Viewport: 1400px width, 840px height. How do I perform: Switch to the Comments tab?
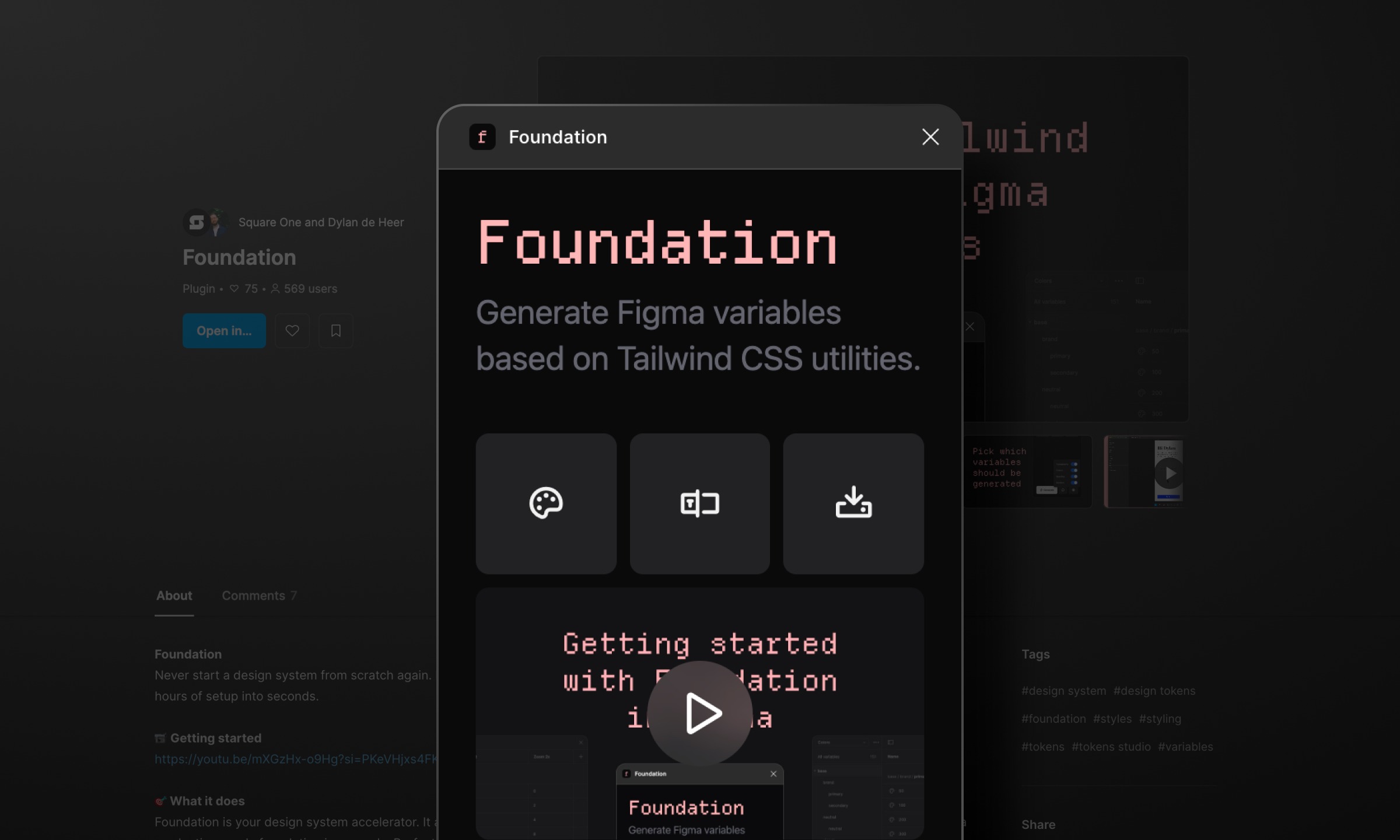[x=259, y=596]
